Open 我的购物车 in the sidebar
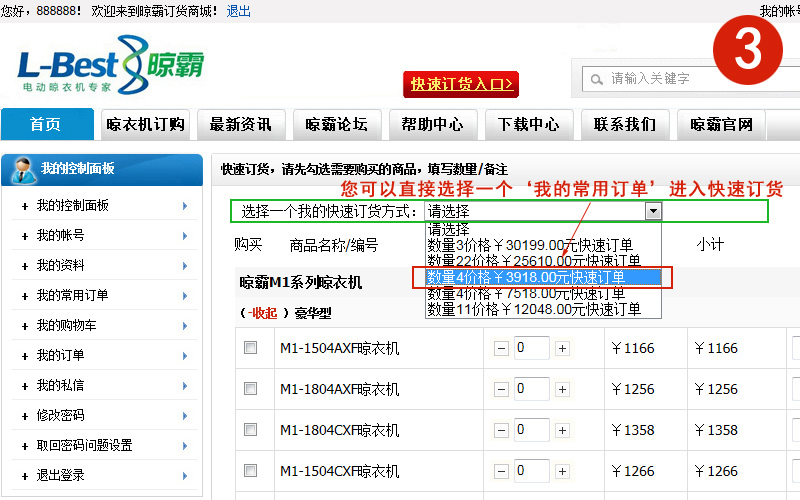This screenshot has width=800, height=500. tap(66, 326)
